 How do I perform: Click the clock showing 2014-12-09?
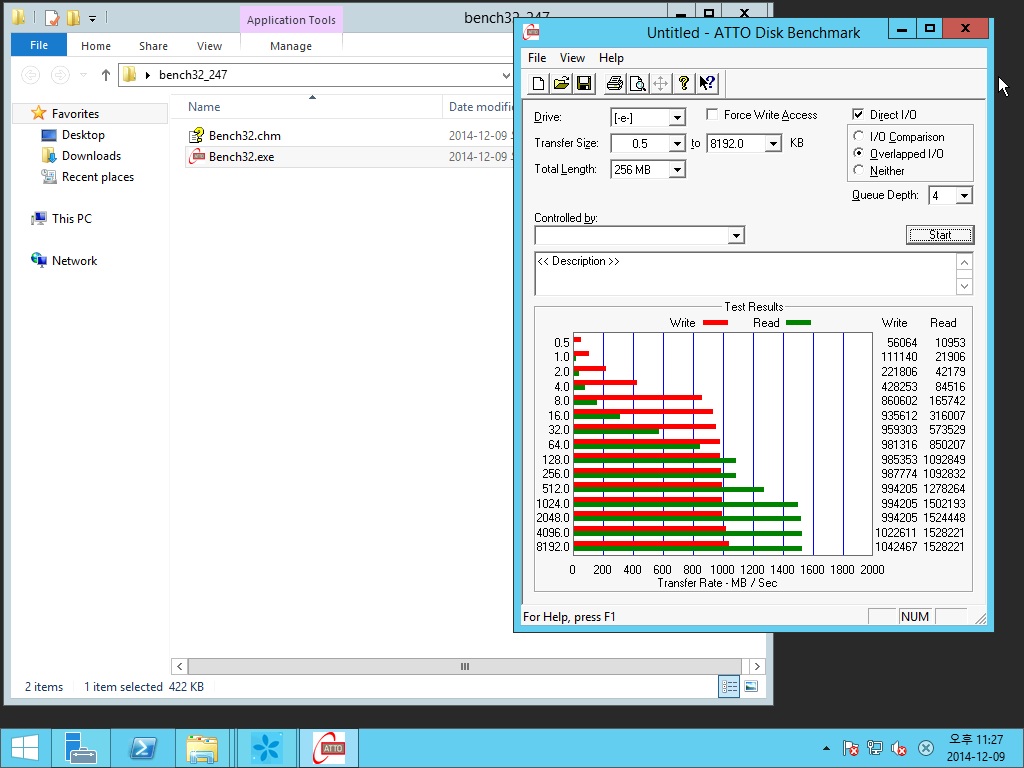[x=976, y=748]
